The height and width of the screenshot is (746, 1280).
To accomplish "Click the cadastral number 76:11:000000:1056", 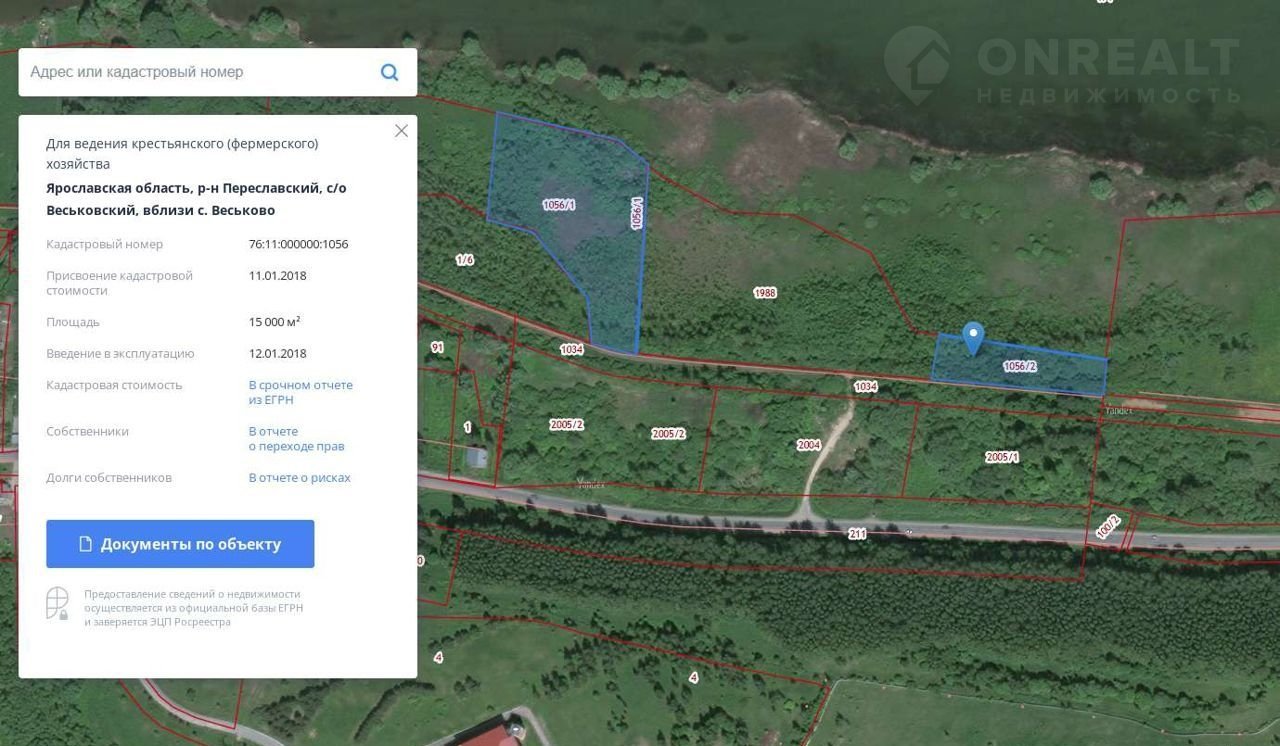I will tap(298, 244).
